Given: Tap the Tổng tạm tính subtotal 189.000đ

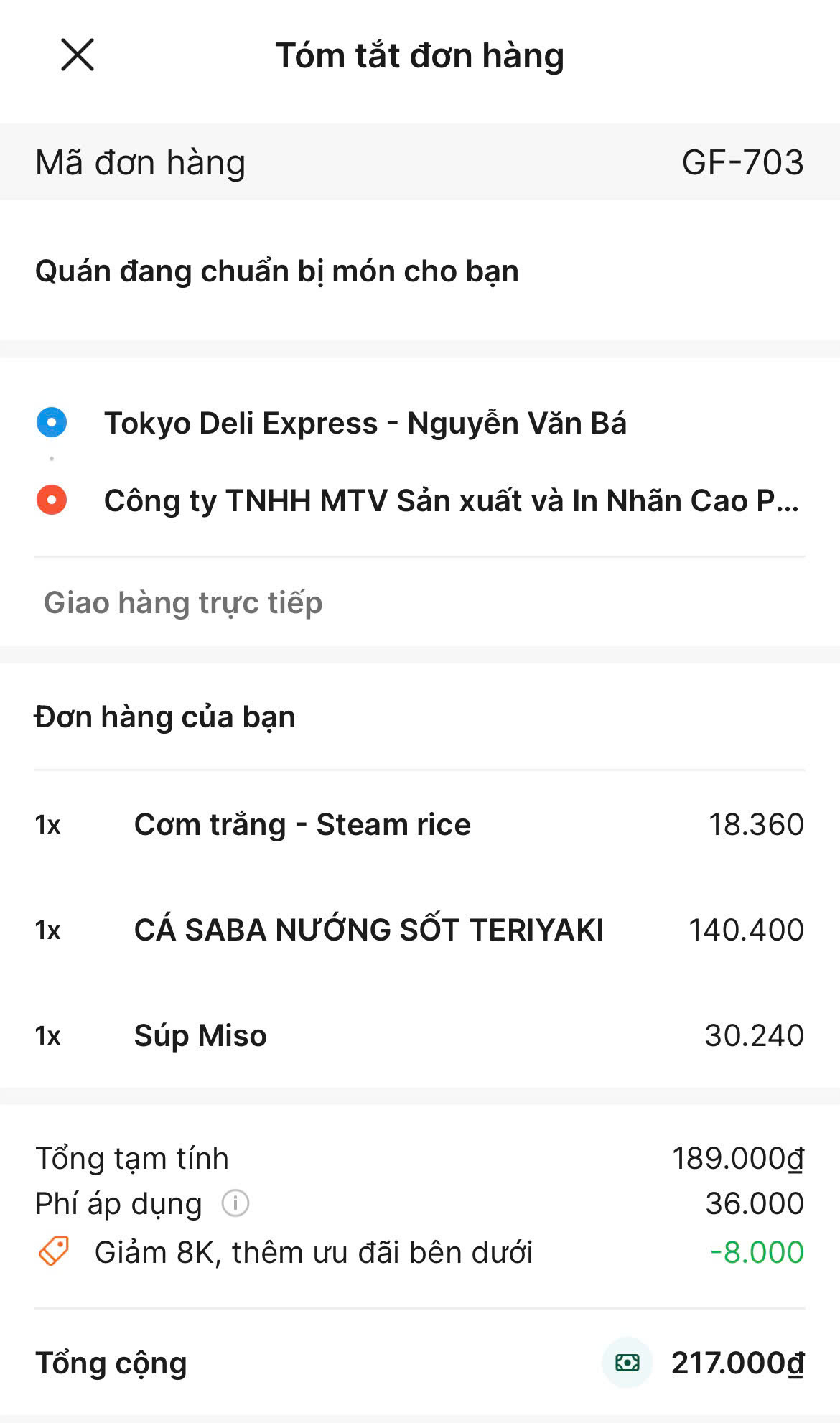Looking at the screenshot, I should [737, 1158].
